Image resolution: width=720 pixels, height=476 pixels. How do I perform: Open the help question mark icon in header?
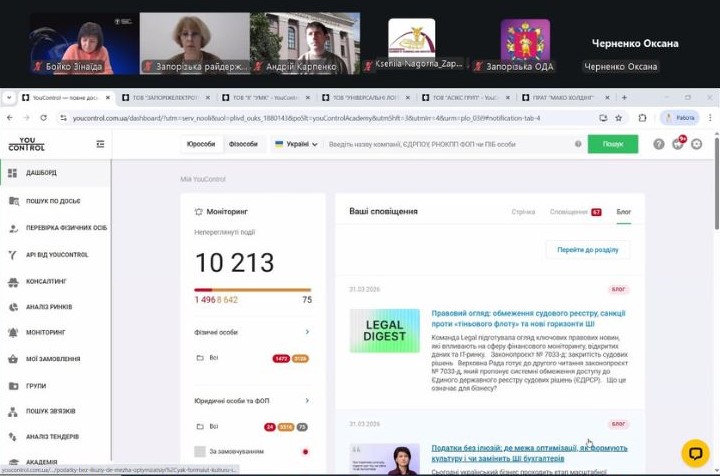658,144
